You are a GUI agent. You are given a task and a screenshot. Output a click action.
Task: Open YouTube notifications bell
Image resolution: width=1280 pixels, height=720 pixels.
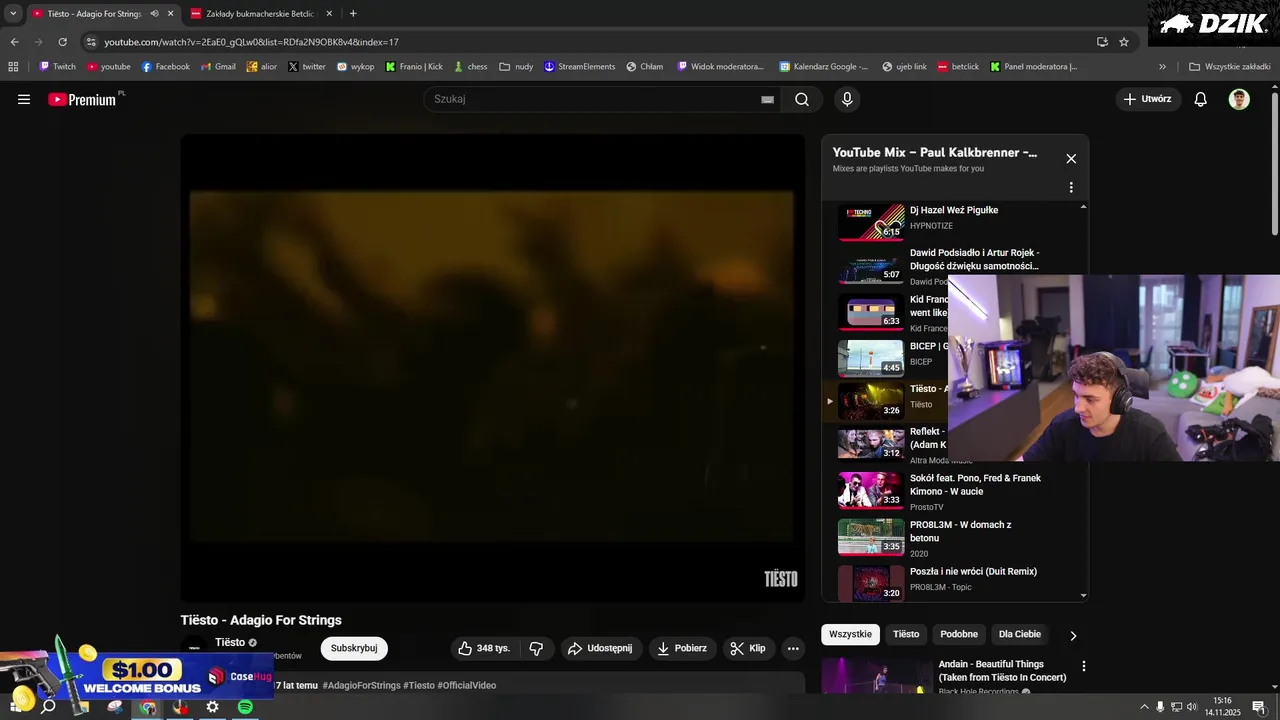tap(1201, 99)
